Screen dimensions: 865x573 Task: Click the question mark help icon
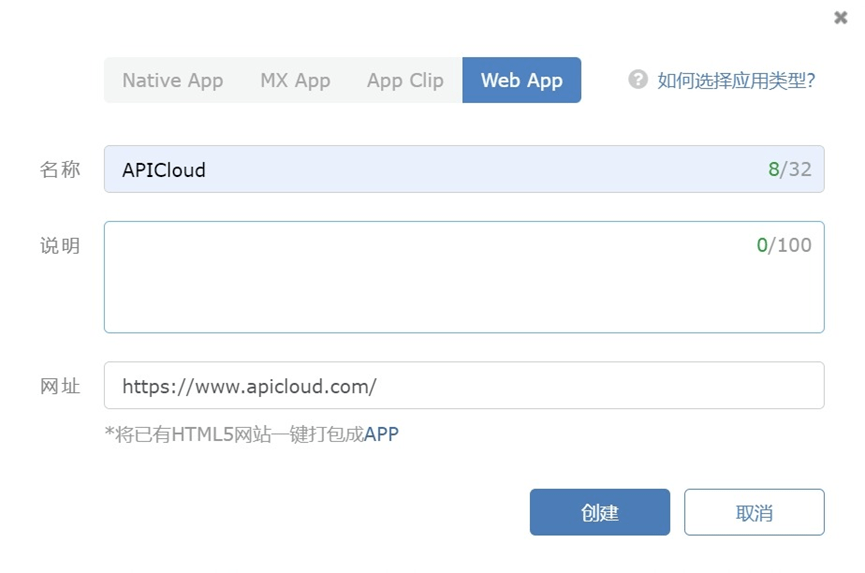[x=638, y=79]
